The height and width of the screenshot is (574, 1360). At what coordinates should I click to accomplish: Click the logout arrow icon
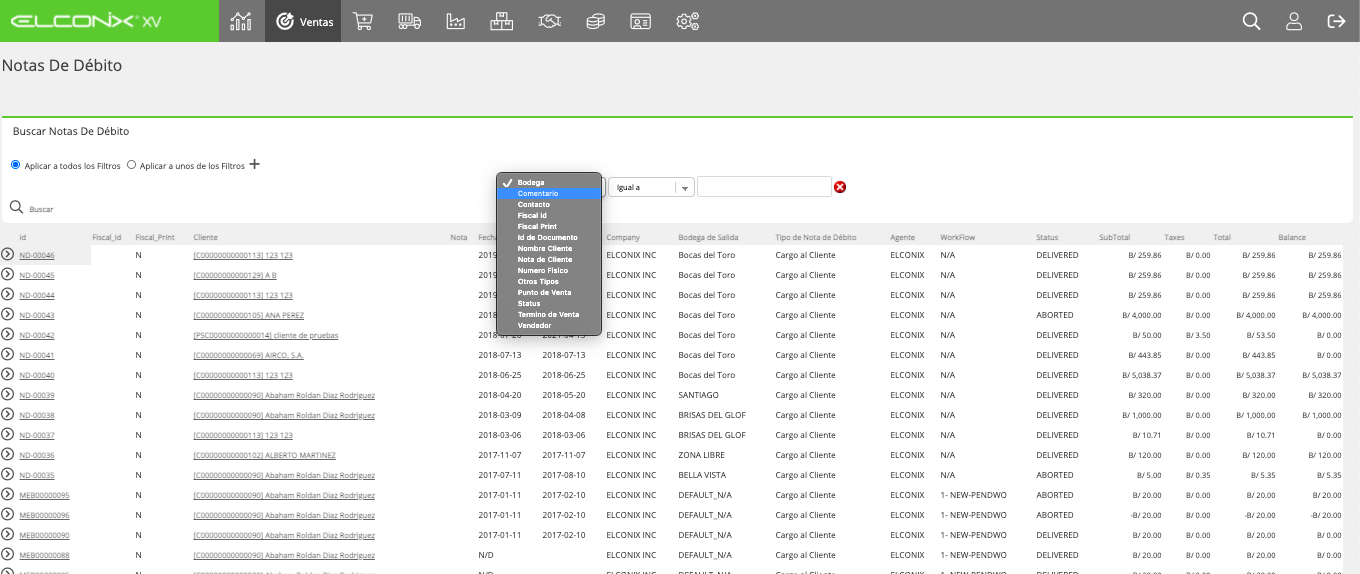pyautogui.click(x=1336, y=21)
